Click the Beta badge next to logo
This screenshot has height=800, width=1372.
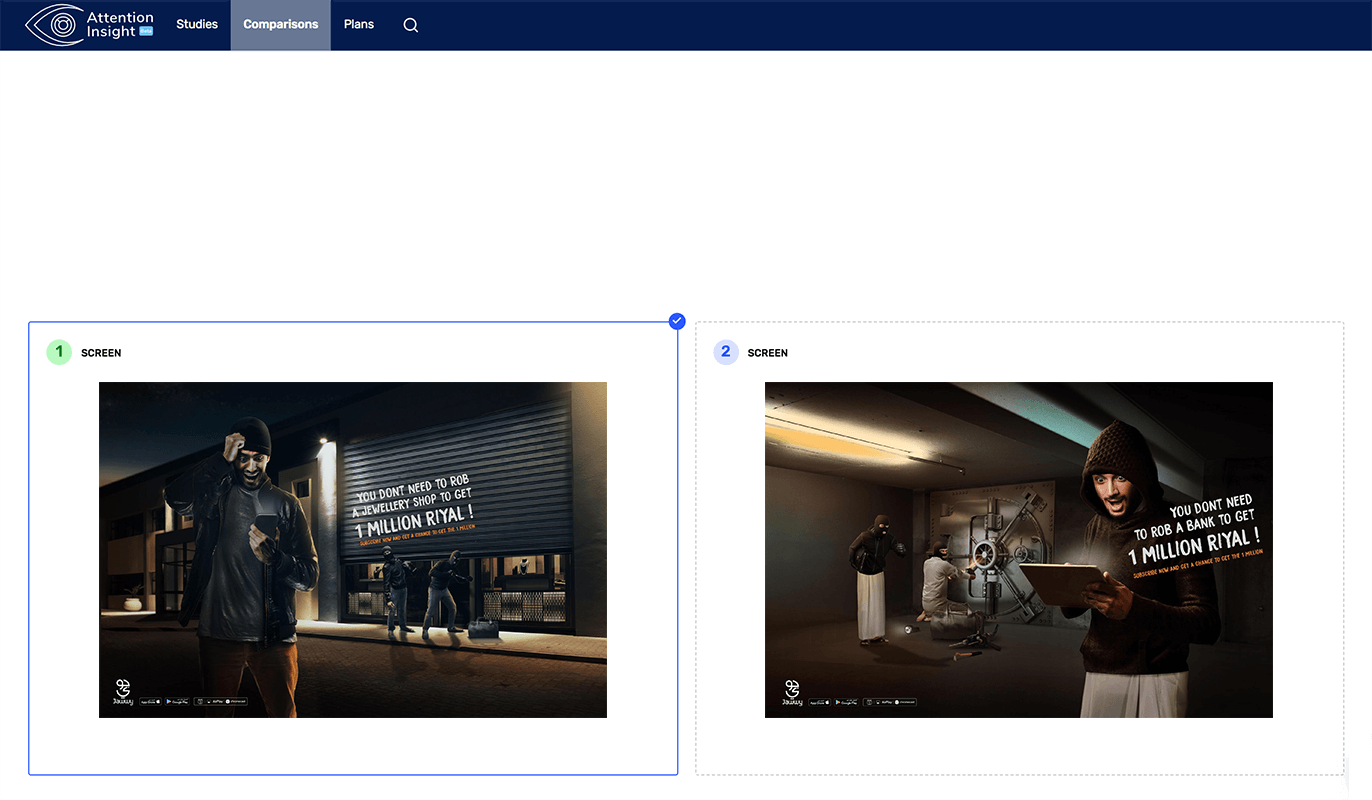tap(146, 31)
